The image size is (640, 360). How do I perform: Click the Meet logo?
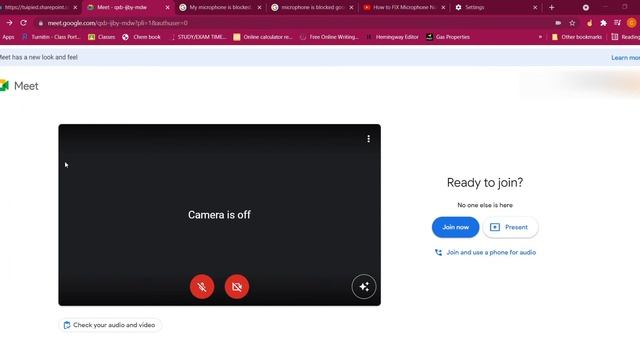coord(19,86)
